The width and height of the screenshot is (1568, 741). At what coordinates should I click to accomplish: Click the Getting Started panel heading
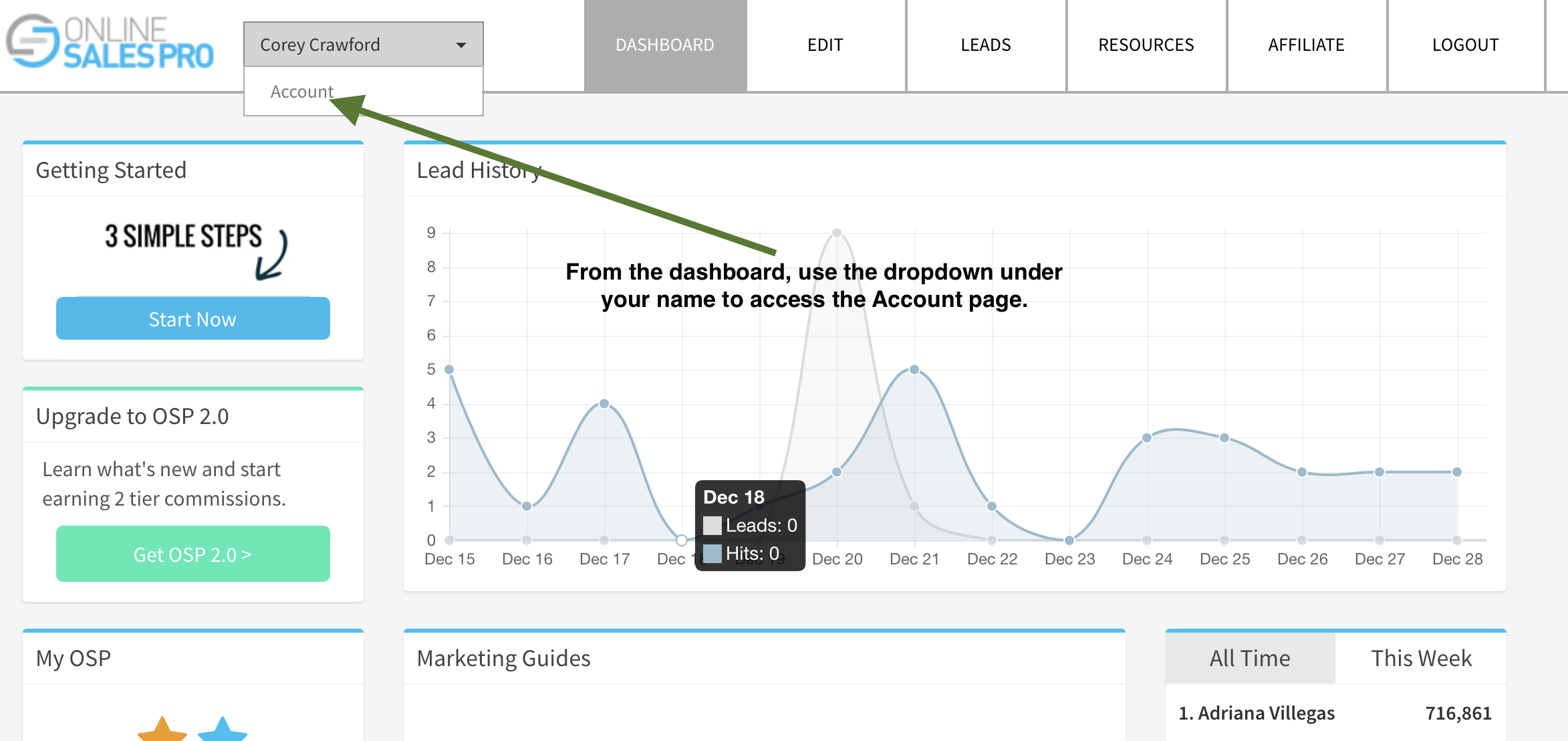[x=111, y=170]
